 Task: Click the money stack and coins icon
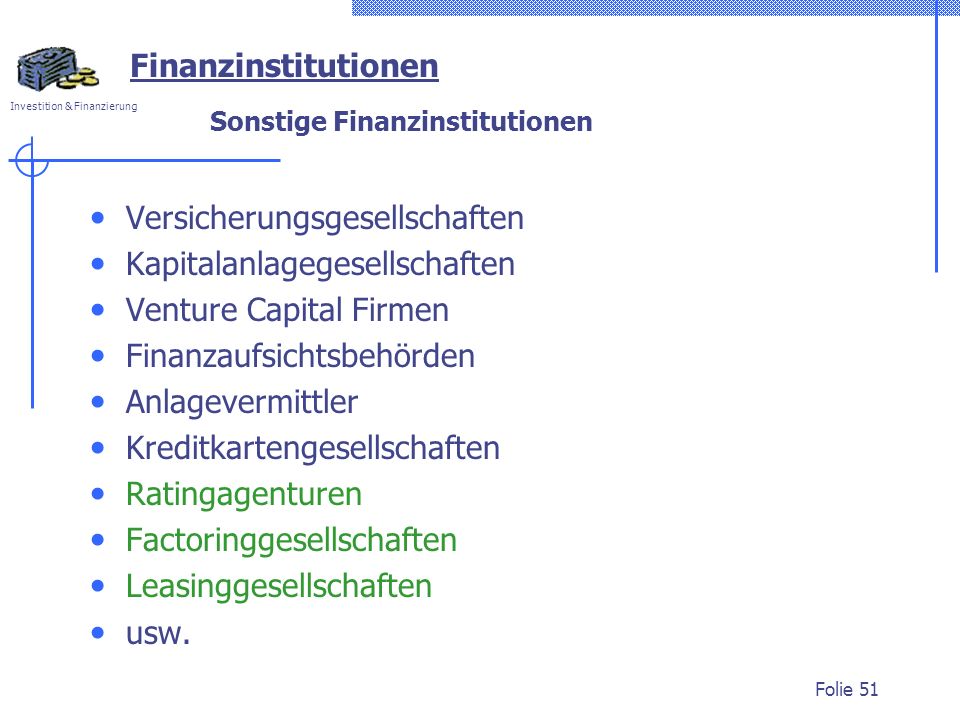(58, 68)
